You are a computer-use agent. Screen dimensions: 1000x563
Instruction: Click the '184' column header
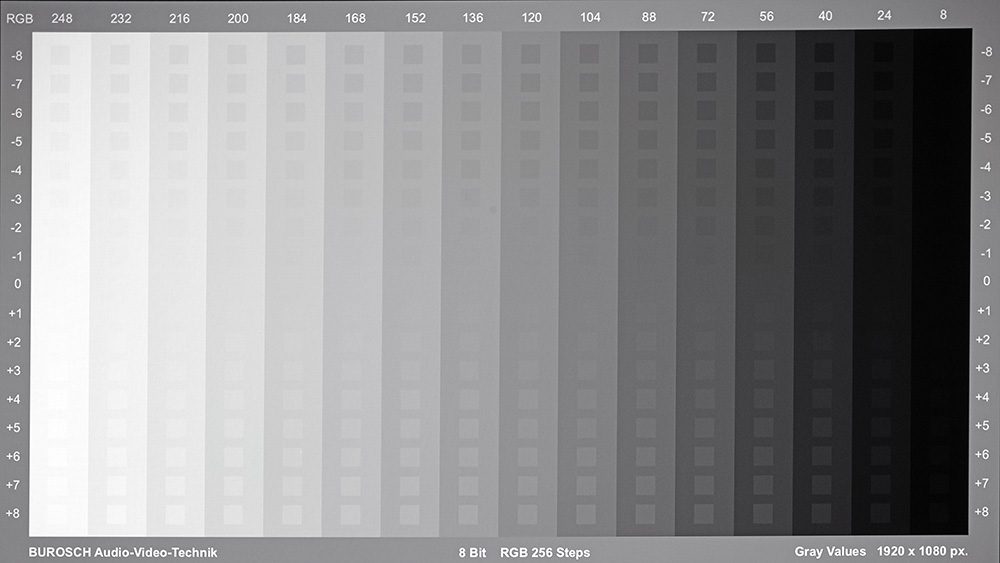tap(297, 18)
